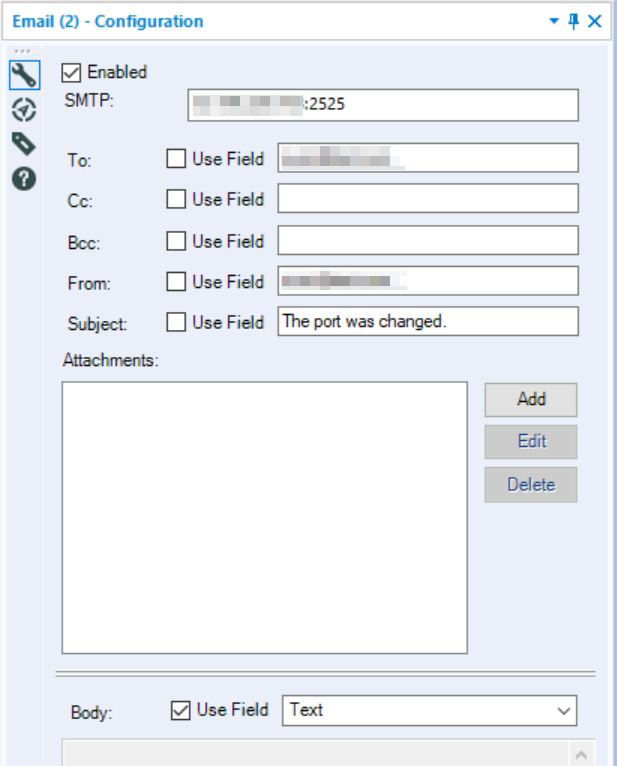Image resolution: width=617 pixels, height=766 pixels.
Task: Pin the Configuration window with pushpin icon
Action: [574, 21]
